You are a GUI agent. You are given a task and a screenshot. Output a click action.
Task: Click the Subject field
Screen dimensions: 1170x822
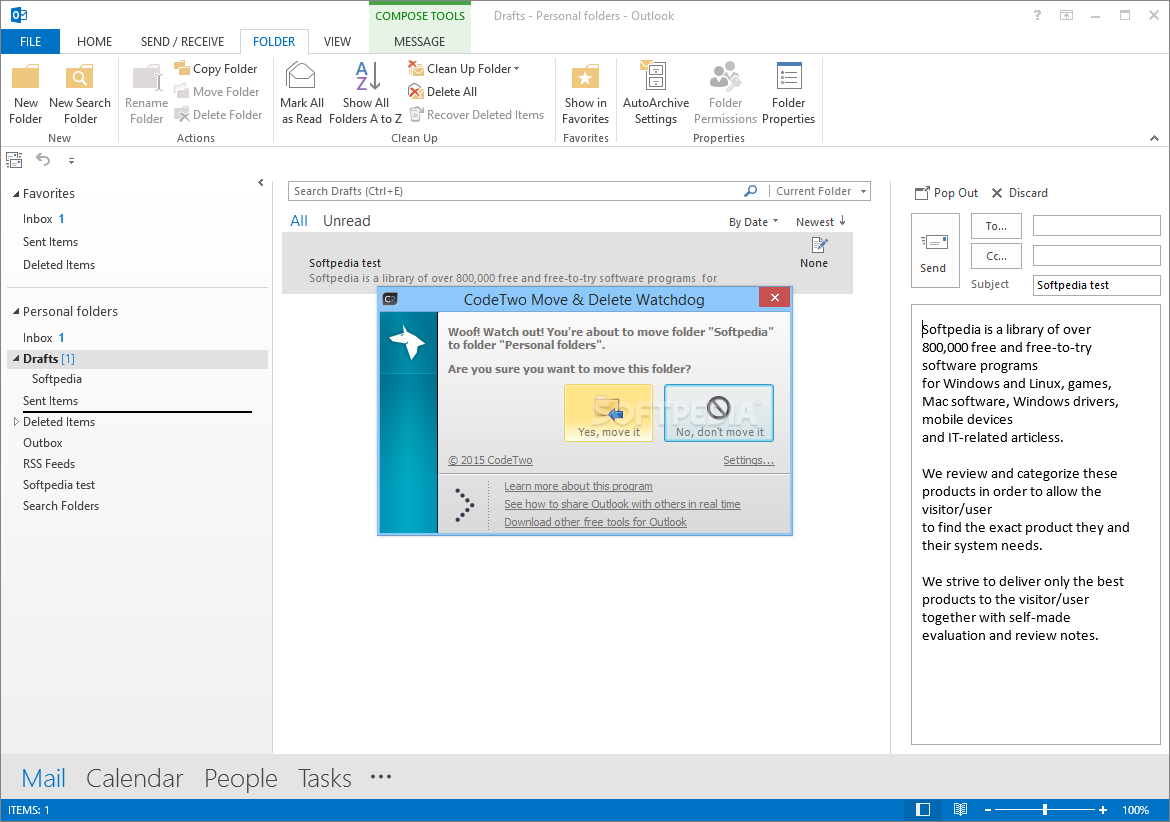click(x=1096, y=285)
